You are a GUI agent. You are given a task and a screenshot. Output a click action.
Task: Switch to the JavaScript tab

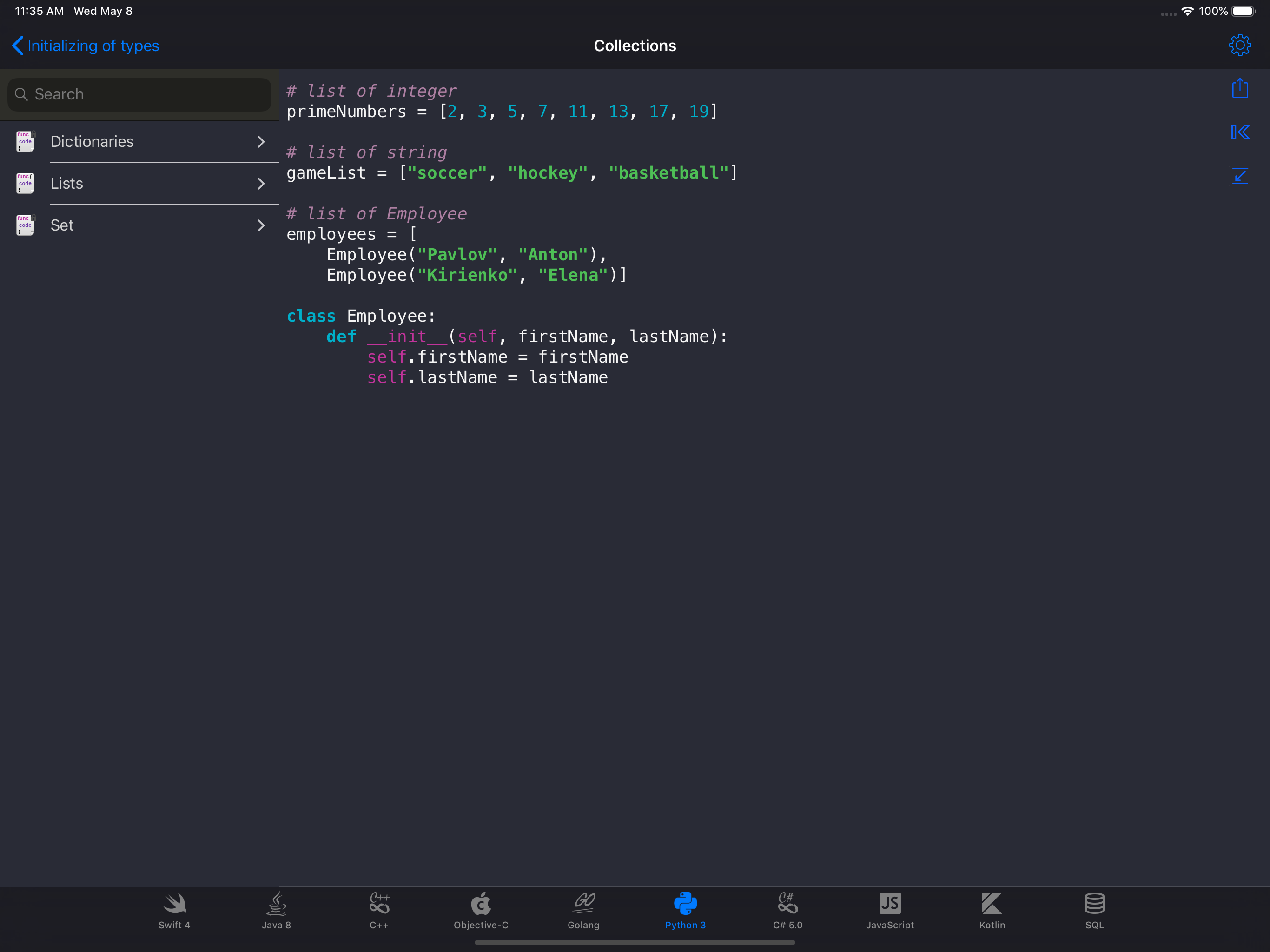tap(890, 910)
